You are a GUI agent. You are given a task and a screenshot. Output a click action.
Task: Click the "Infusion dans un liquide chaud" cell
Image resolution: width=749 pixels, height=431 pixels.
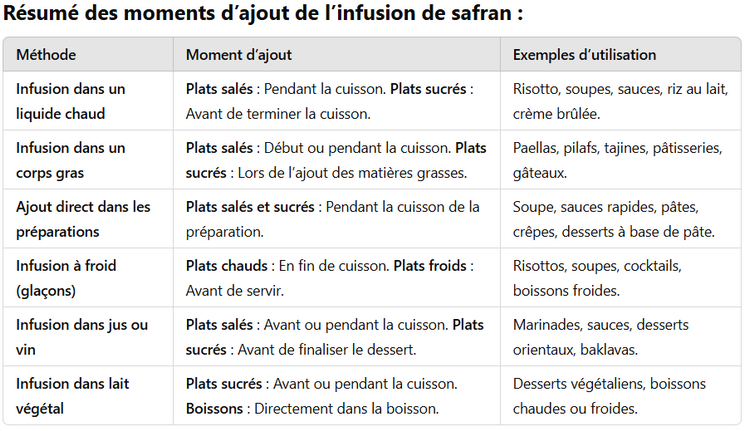pyautogui.click(x=70, y=101)
